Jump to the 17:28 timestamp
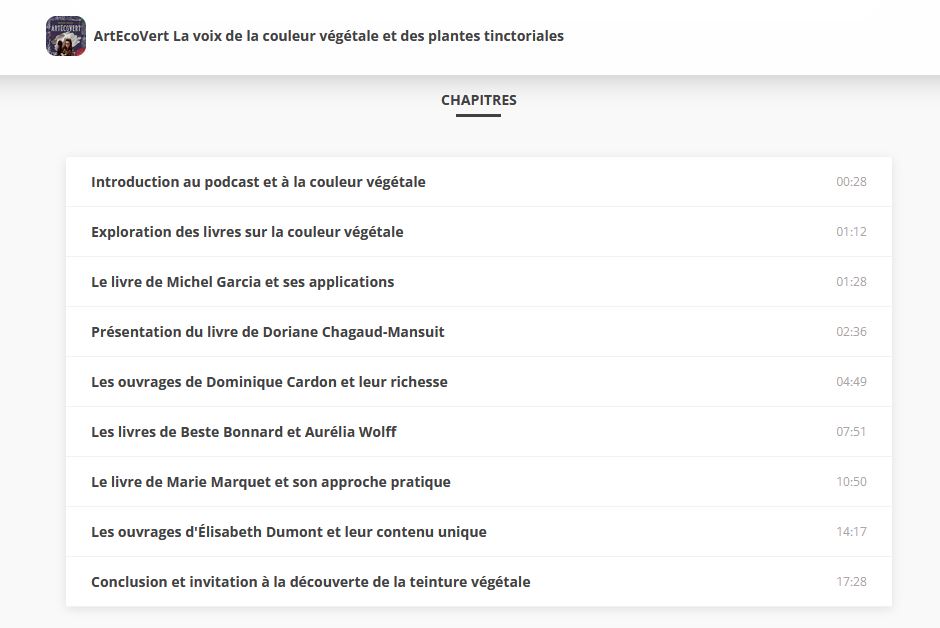Viewport: 940px width, 628px height. [851, 582]
